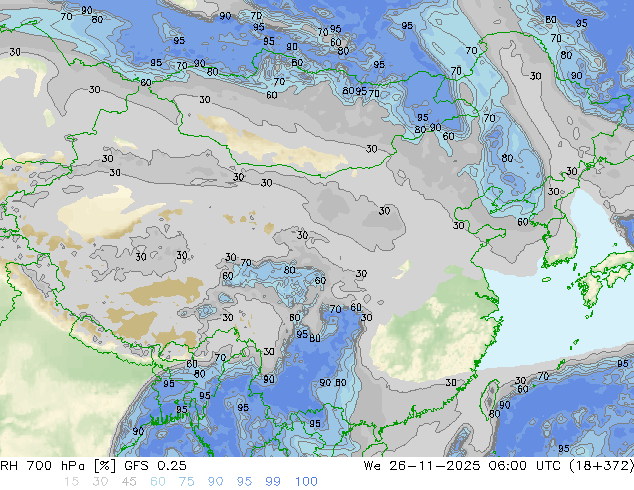Select the "We 26-11-2025" date text
Image resolution: width=634 pixels, height=490 pixels.
(422, 466)
